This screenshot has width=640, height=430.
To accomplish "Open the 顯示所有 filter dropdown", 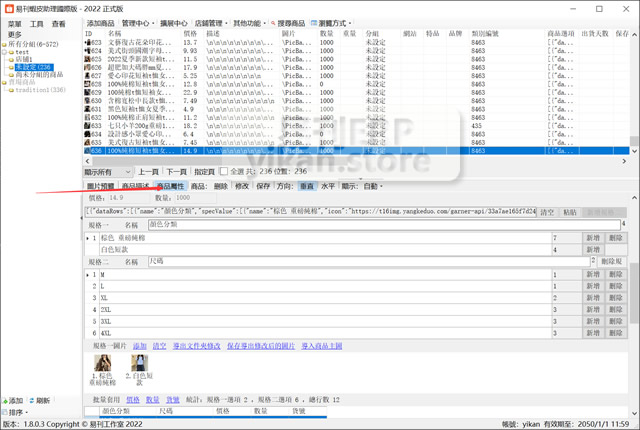I will point(108,172).
